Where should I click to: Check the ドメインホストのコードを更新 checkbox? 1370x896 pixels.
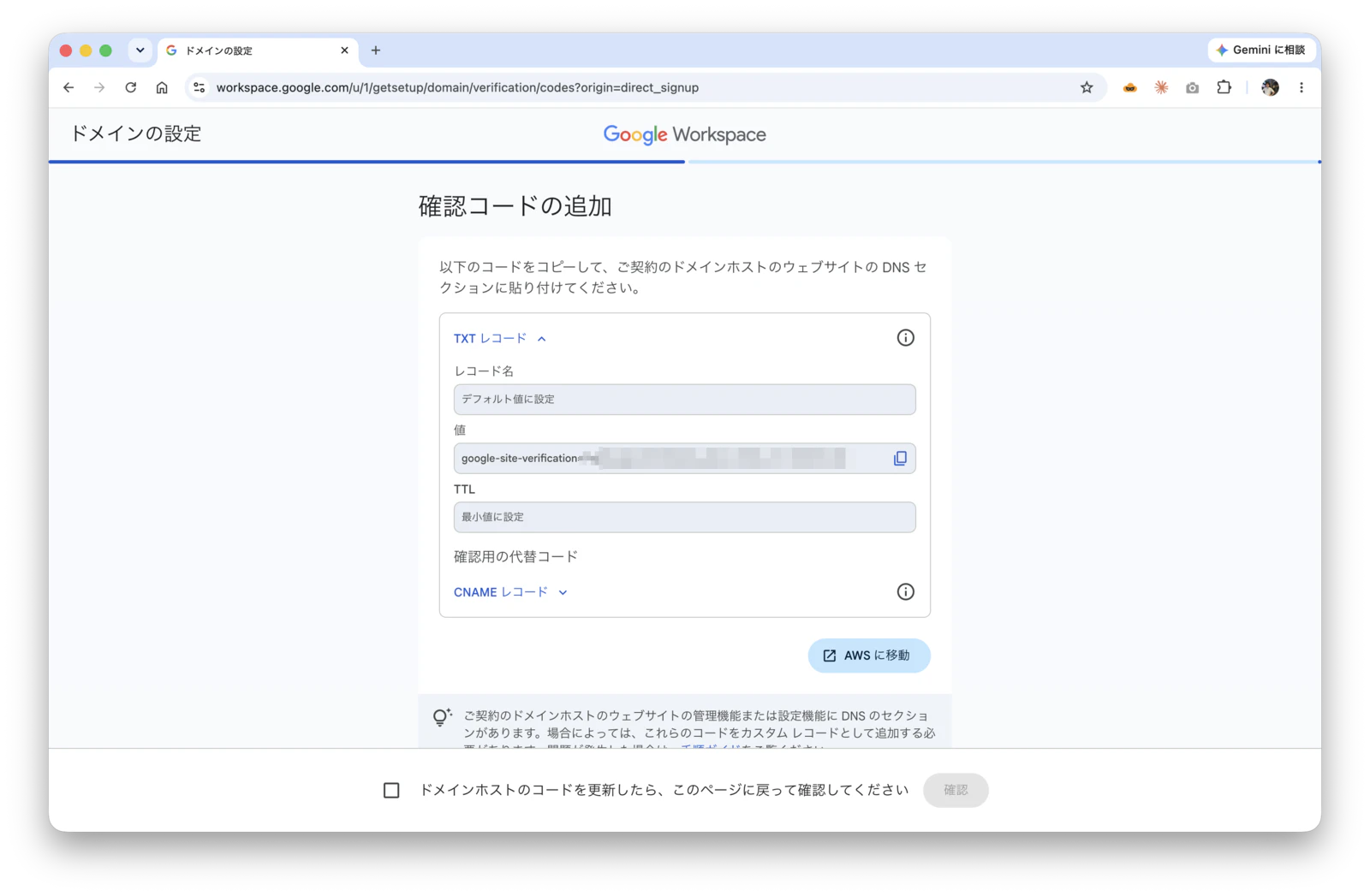[391, 791]
